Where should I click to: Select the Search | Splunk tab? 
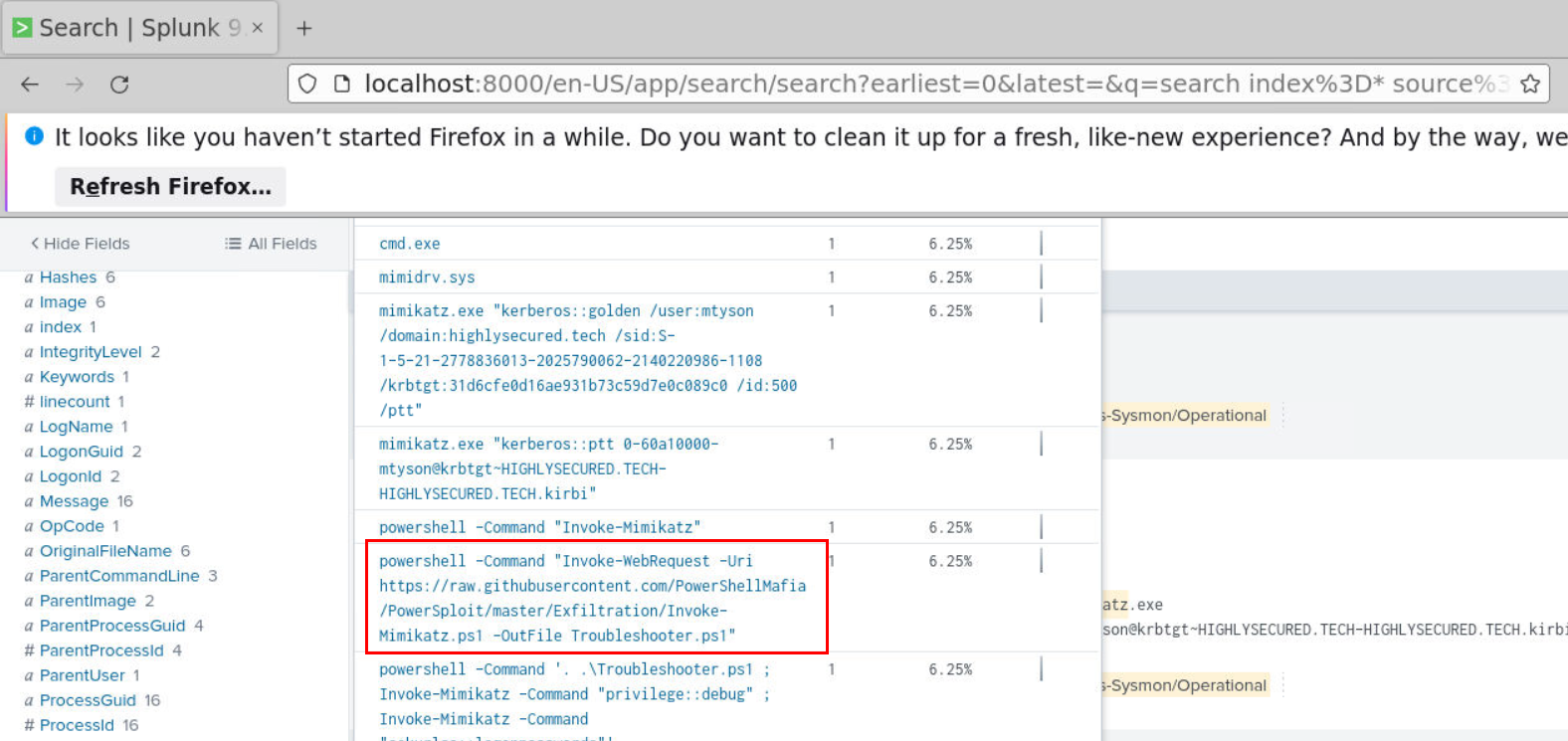pyautogui.click(x=139, y=28)
